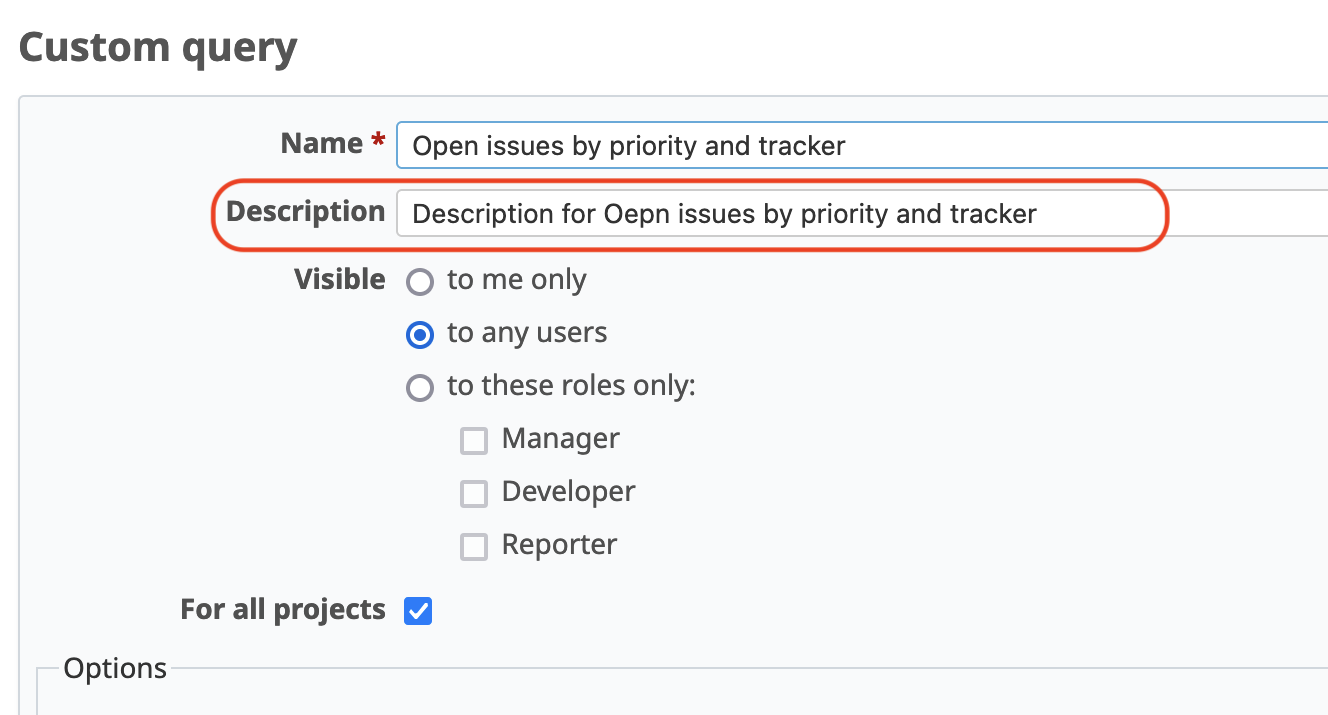1328x715 pixels.
Task: Tick the Reporter role checkbox
Action: click(474, 546)
